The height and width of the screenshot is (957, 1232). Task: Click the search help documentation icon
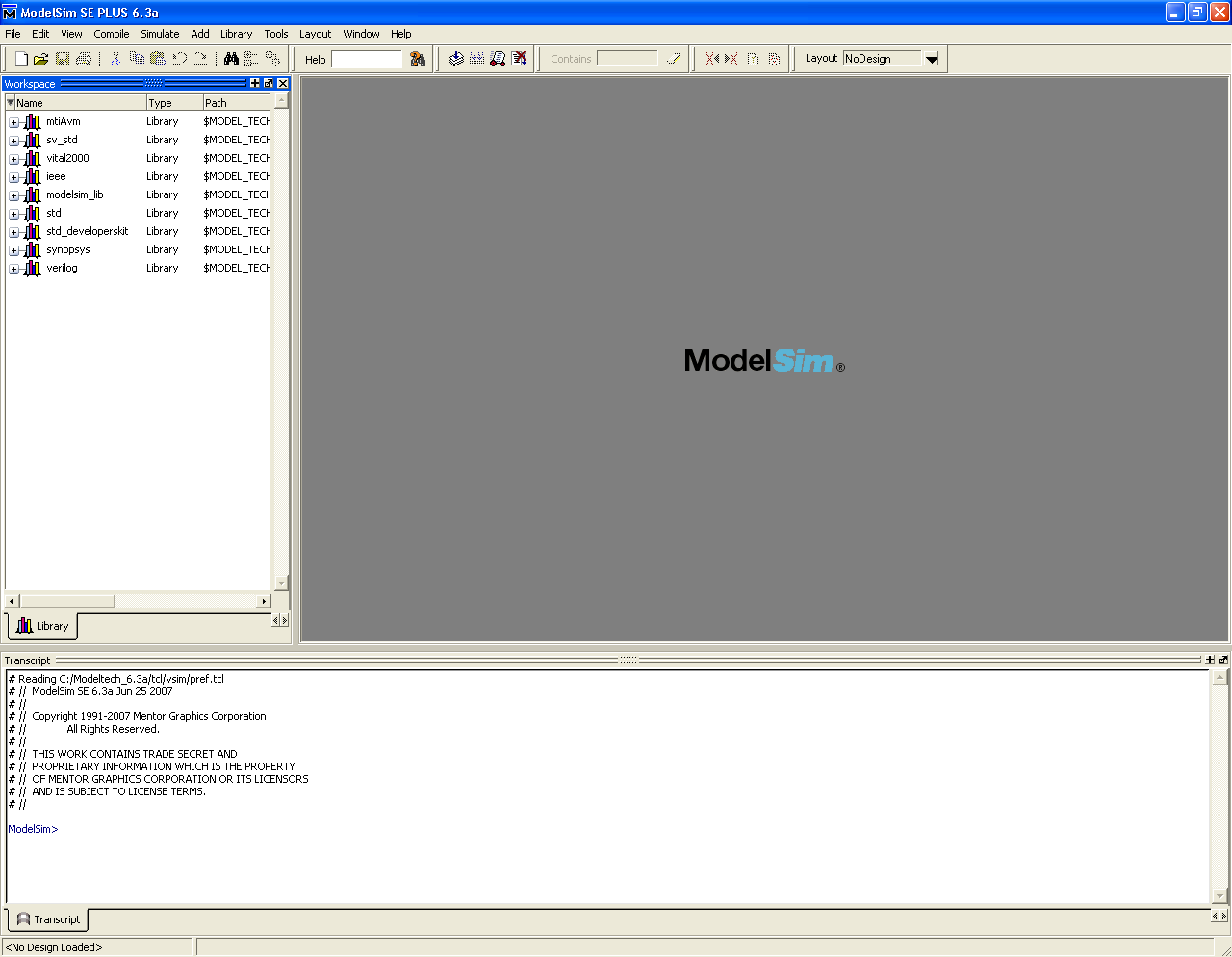[x=418, y=59]
